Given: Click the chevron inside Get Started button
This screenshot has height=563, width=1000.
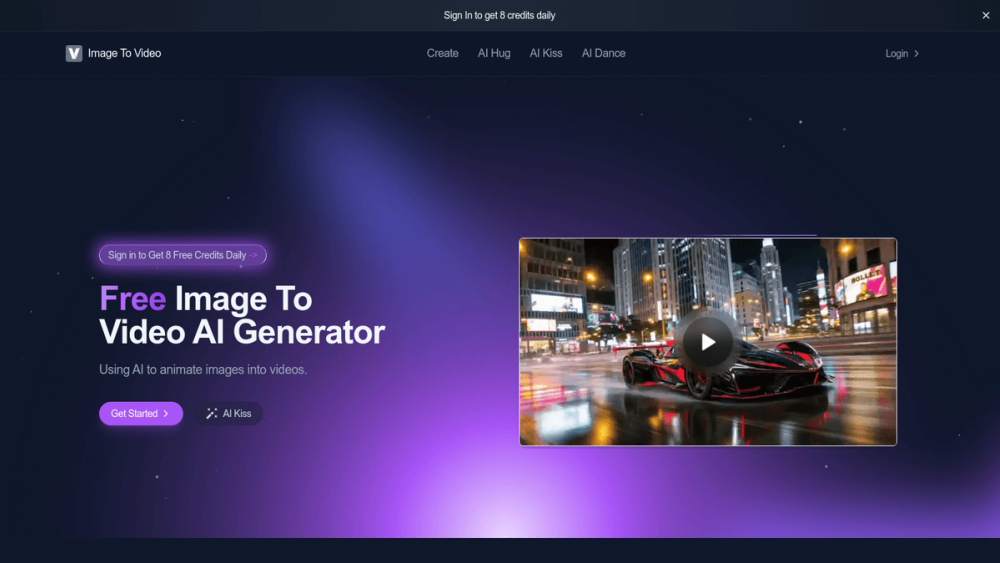Looking at the screenshot, I should (x=166, y=413).
